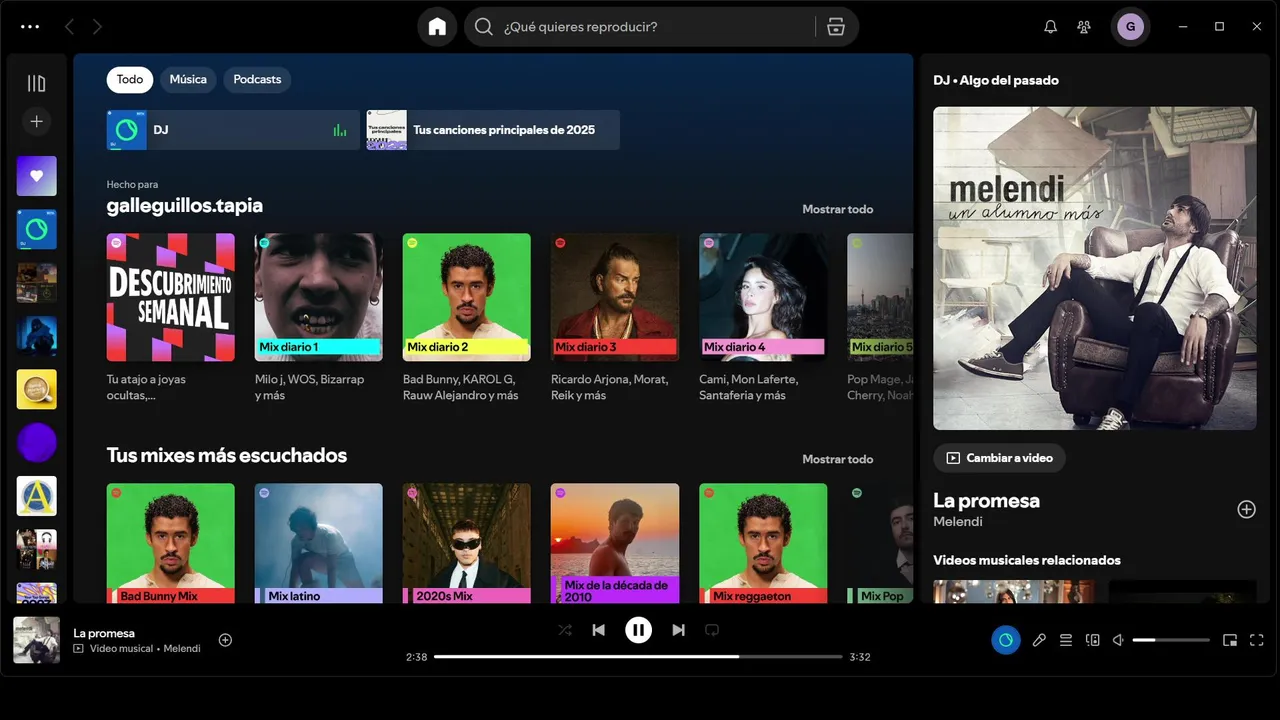Open Liked Songs heart playlist
1280x720 pixels.
tap(37, 176)
